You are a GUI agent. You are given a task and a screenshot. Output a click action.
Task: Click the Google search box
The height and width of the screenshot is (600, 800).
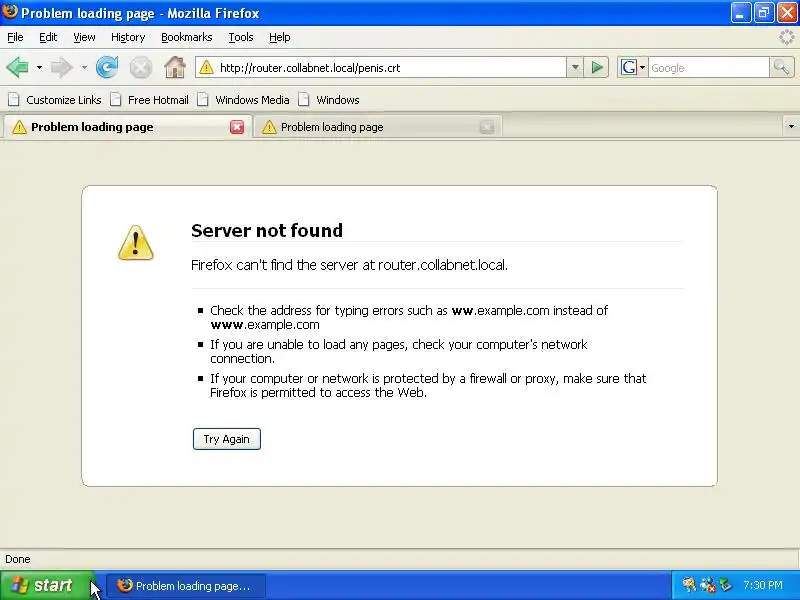pos(708,67)
